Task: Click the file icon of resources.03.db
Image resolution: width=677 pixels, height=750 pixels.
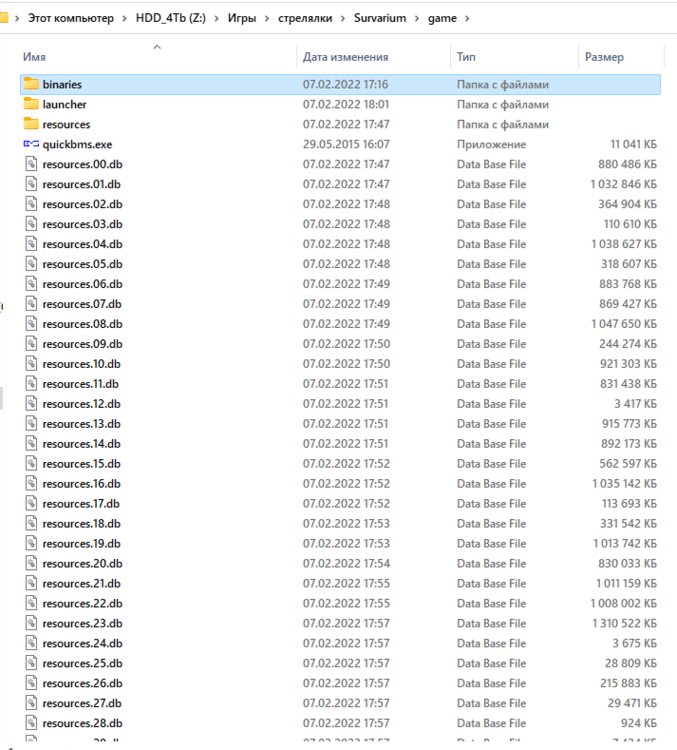Action: 31,224
